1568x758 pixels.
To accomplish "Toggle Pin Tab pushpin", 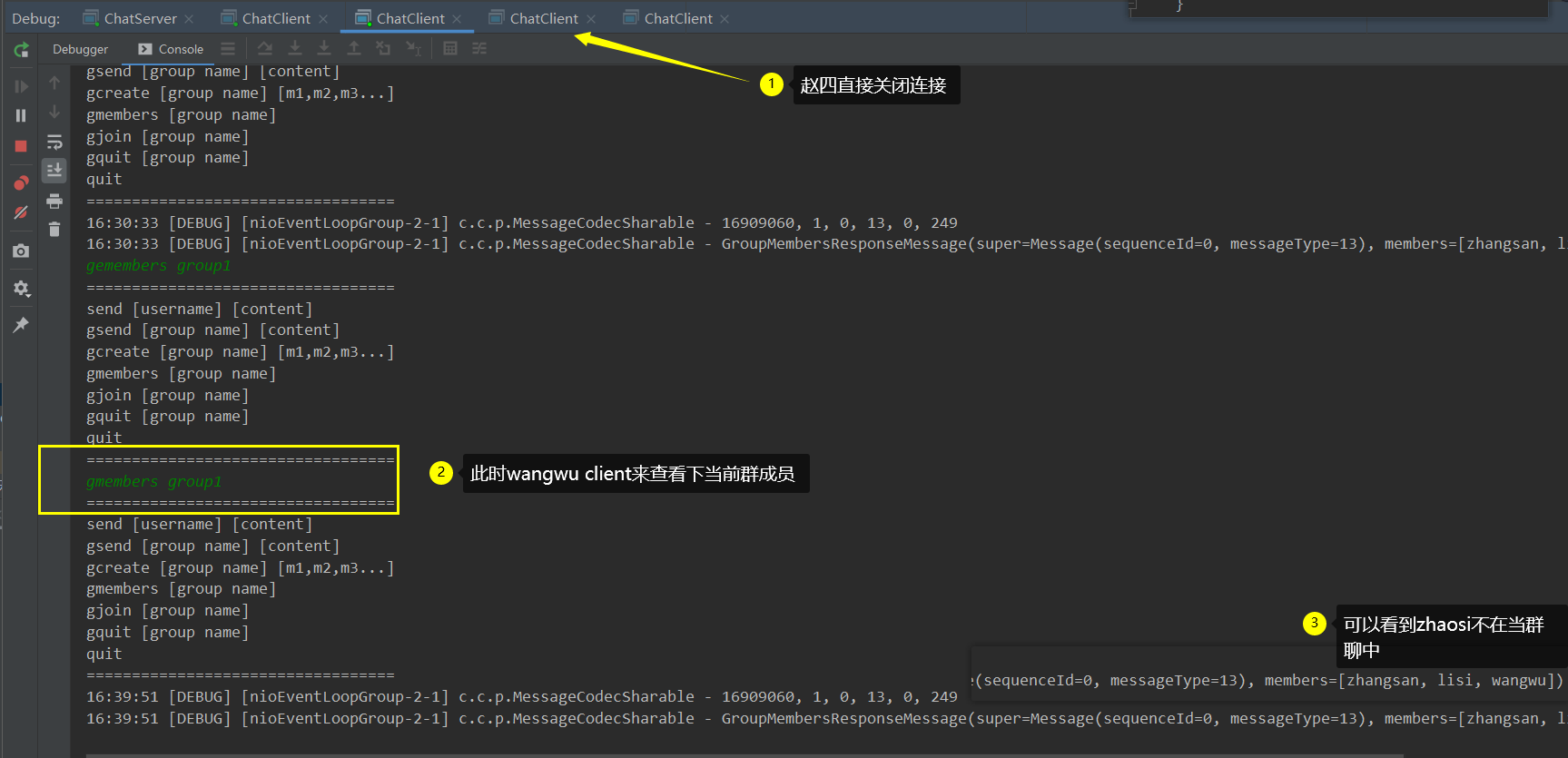I will (21, 324).
